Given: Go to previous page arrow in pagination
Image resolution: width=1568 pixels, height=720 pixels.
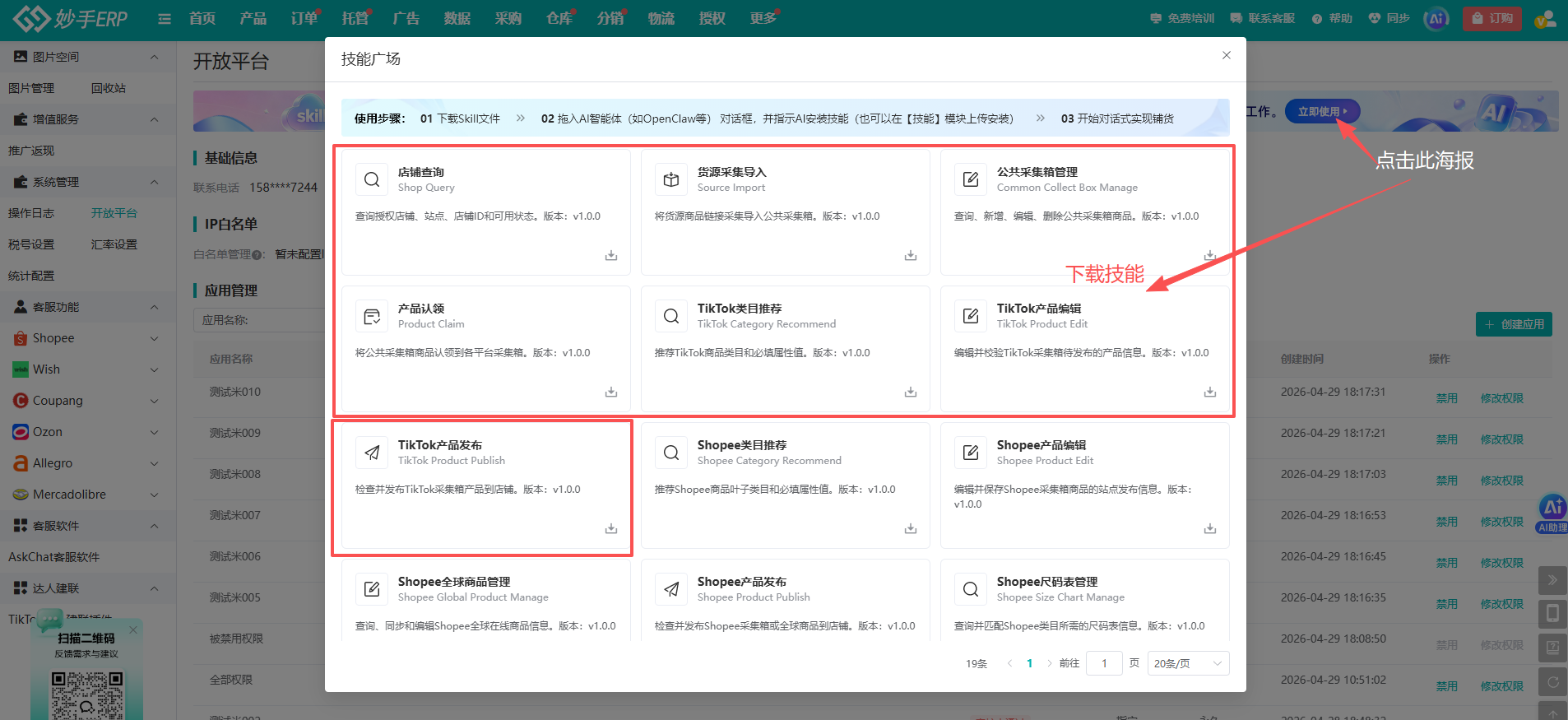Looking at the screenshot, I should tap(1009, 663).
